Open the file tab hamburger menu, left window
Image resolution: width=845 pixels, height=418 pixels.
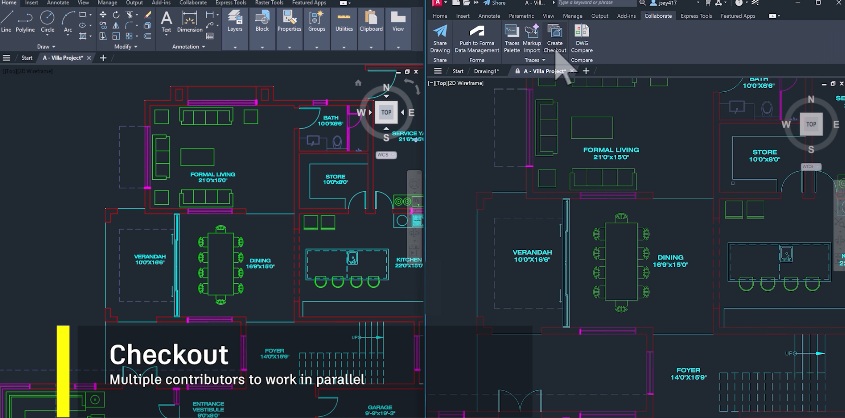click(6, 58)
